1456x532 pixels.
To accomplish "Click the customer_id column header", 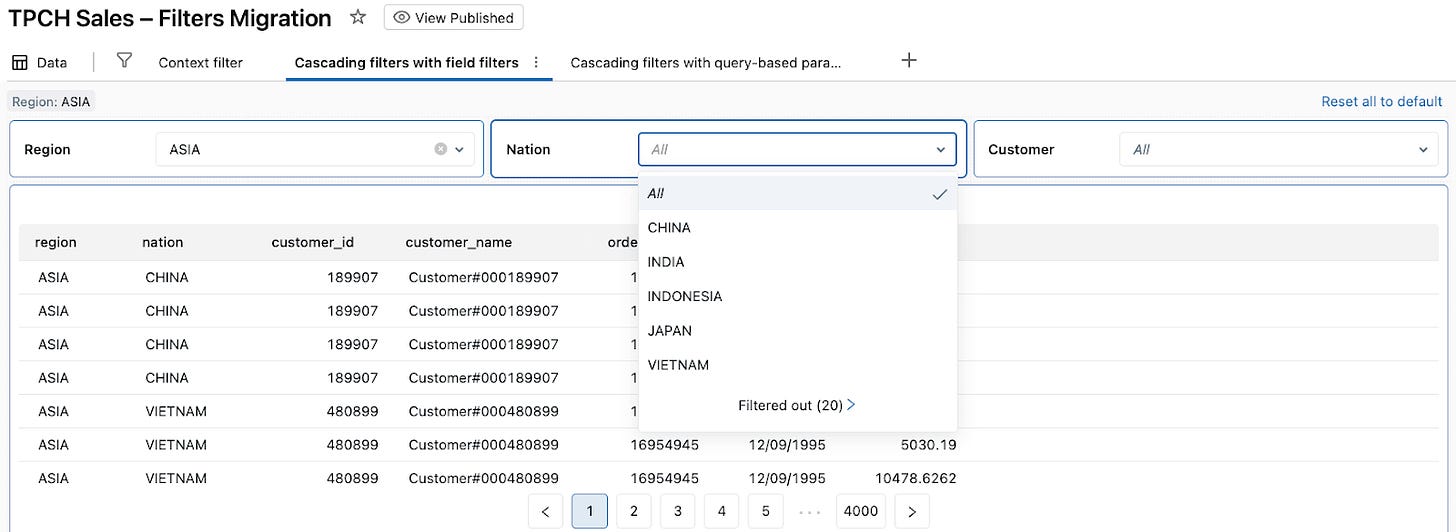I will (x=313, y=242).
